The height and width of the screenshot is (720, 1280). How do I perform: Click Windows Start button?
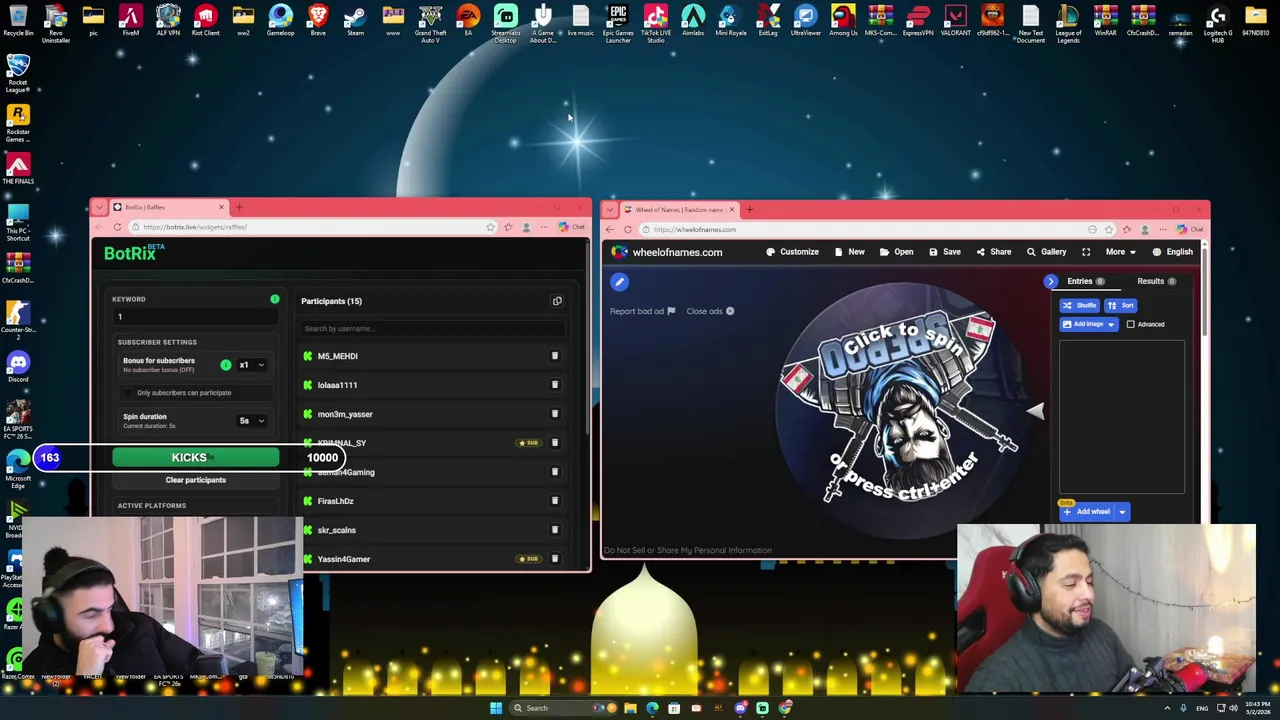(x=495, y=708)
